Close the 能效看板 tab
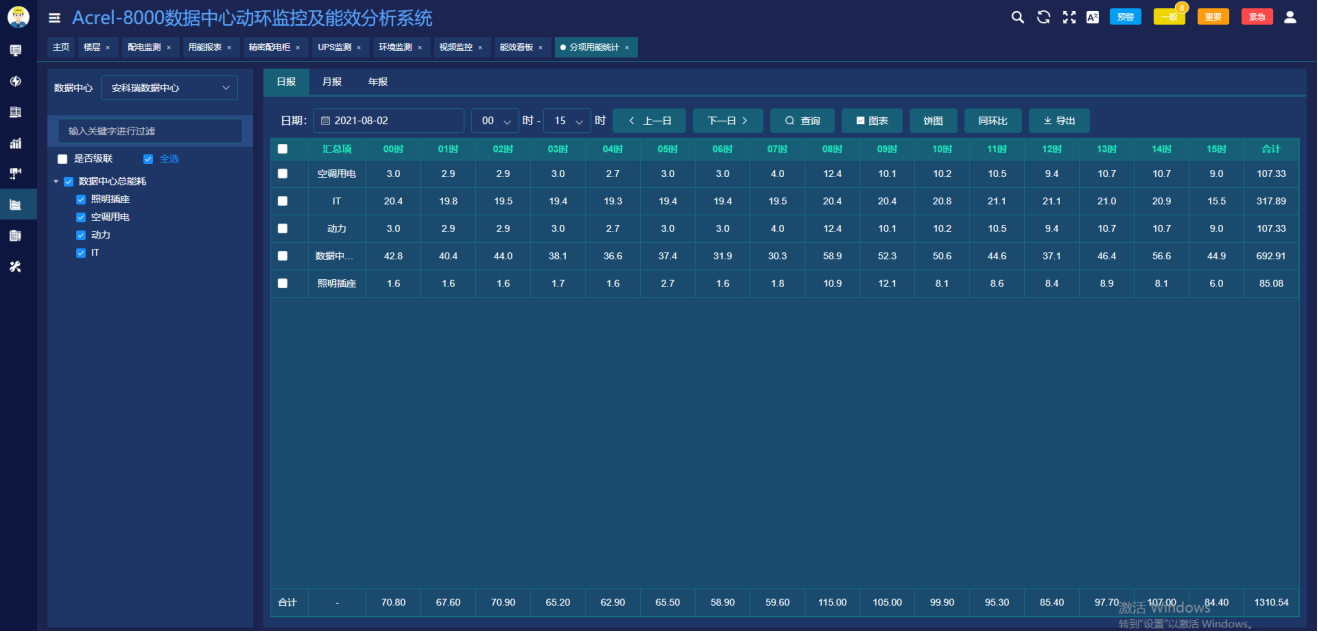 [541, 48]
